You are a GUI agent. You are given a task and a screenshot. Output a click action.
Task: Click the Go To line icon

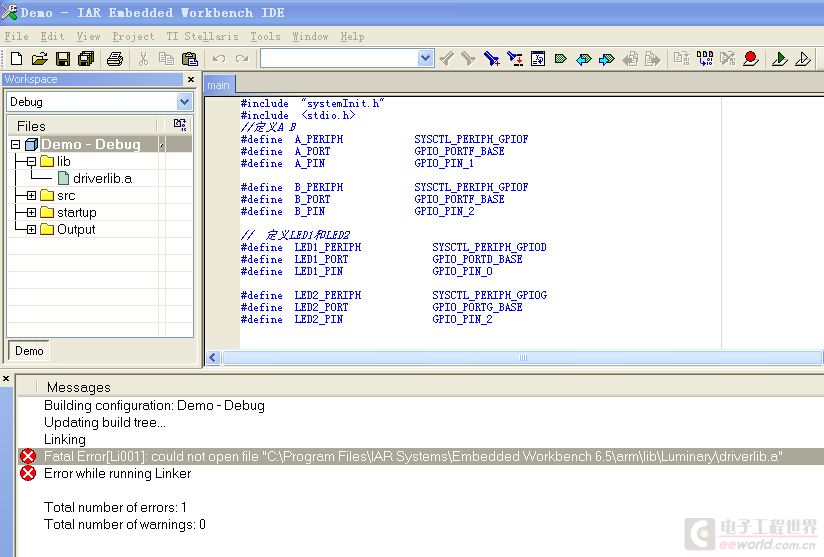538,58
